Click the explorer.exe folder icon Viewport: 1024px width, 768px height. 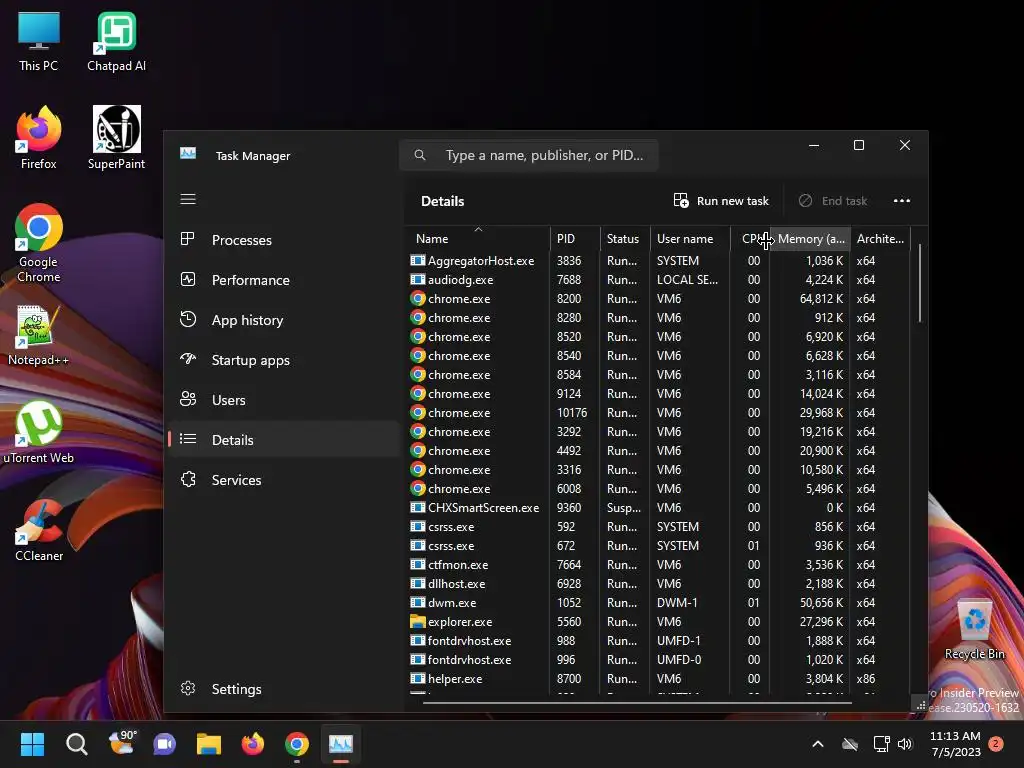pos(417,621)
